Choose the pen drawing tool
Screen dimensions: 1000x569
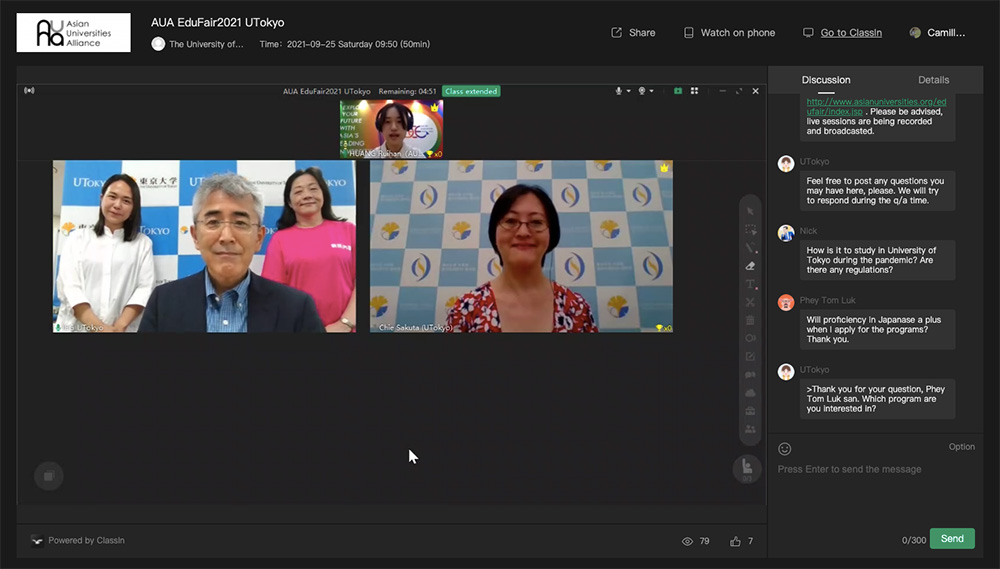point(750,248)
